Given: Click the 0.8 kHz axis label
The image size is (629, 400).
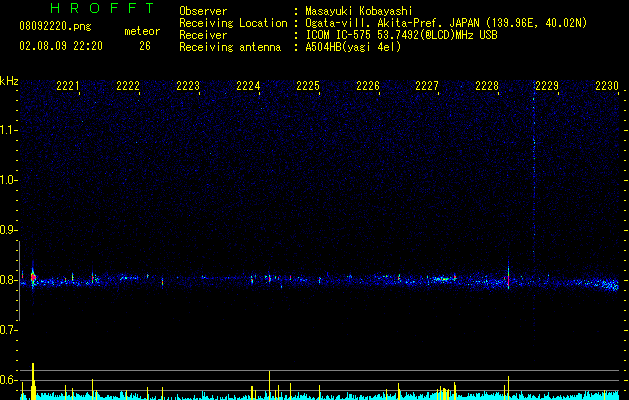Looking at the screenshot, I should click(8, 280).
